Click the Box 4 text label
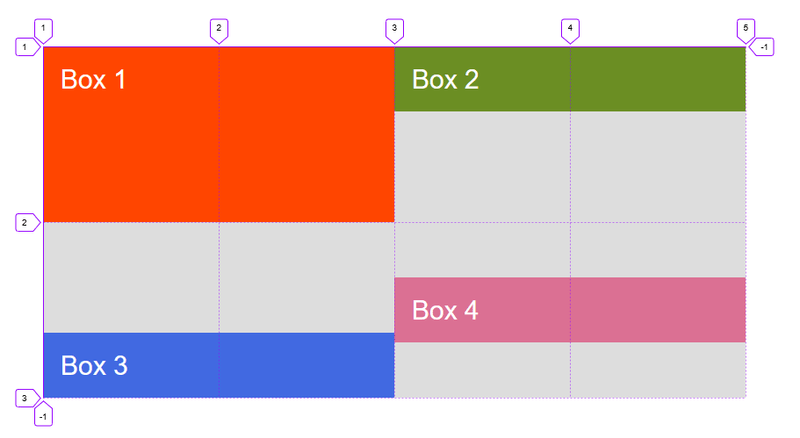800x438 pixels. (x=445, y=310)
